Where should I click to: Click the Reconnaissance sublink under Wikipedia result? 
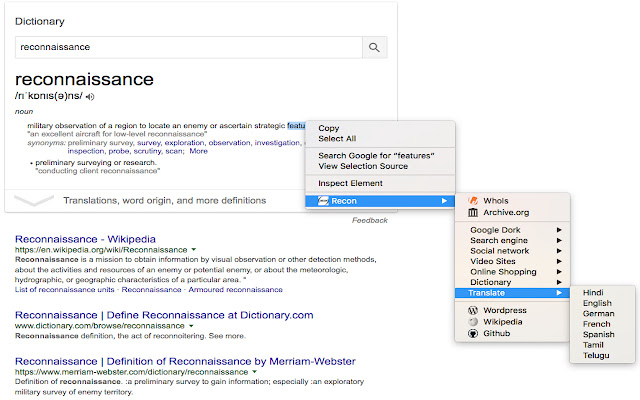pyautogui.click(x=151, y=290)
